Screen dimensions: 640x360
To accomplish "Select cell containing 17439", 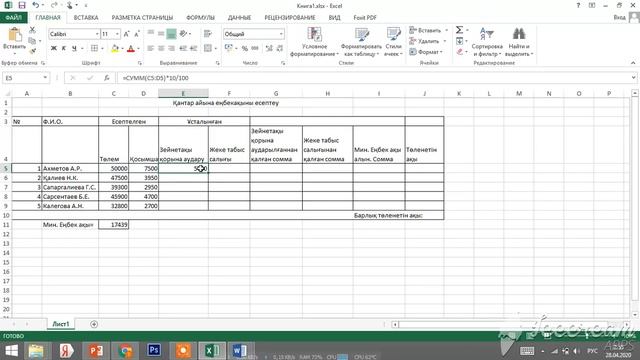I will 113,224.
